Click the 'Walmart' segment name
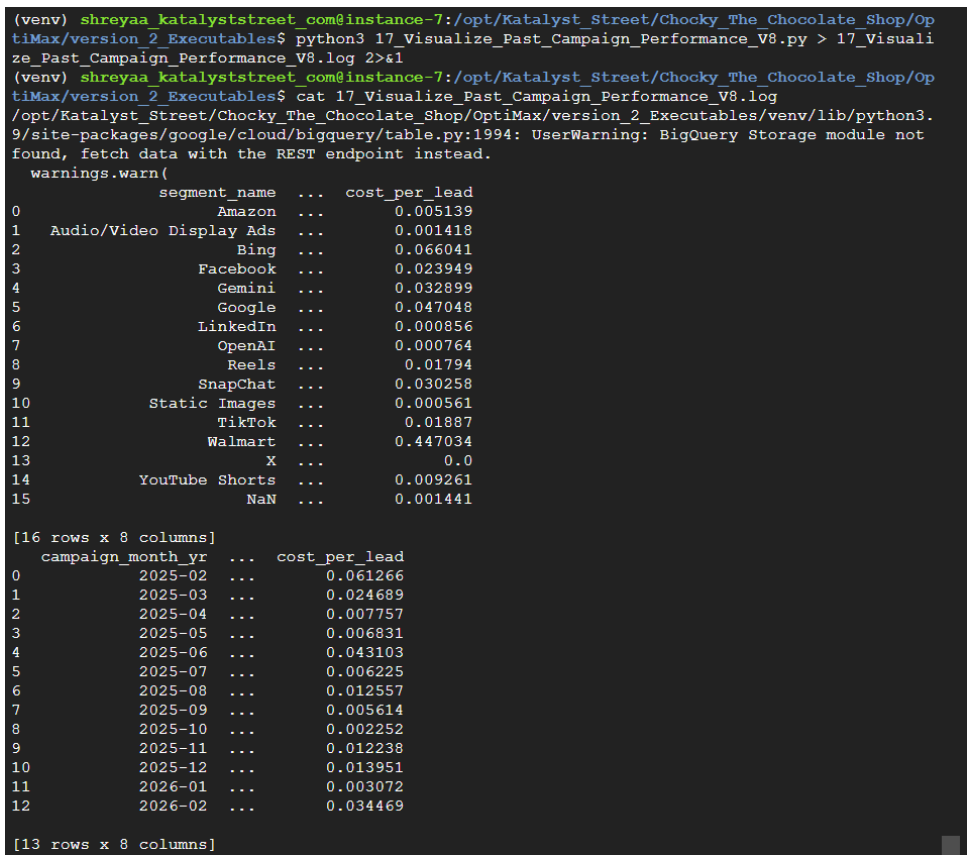The height and width of the screenshot is (857, 972). coord(241,442)
